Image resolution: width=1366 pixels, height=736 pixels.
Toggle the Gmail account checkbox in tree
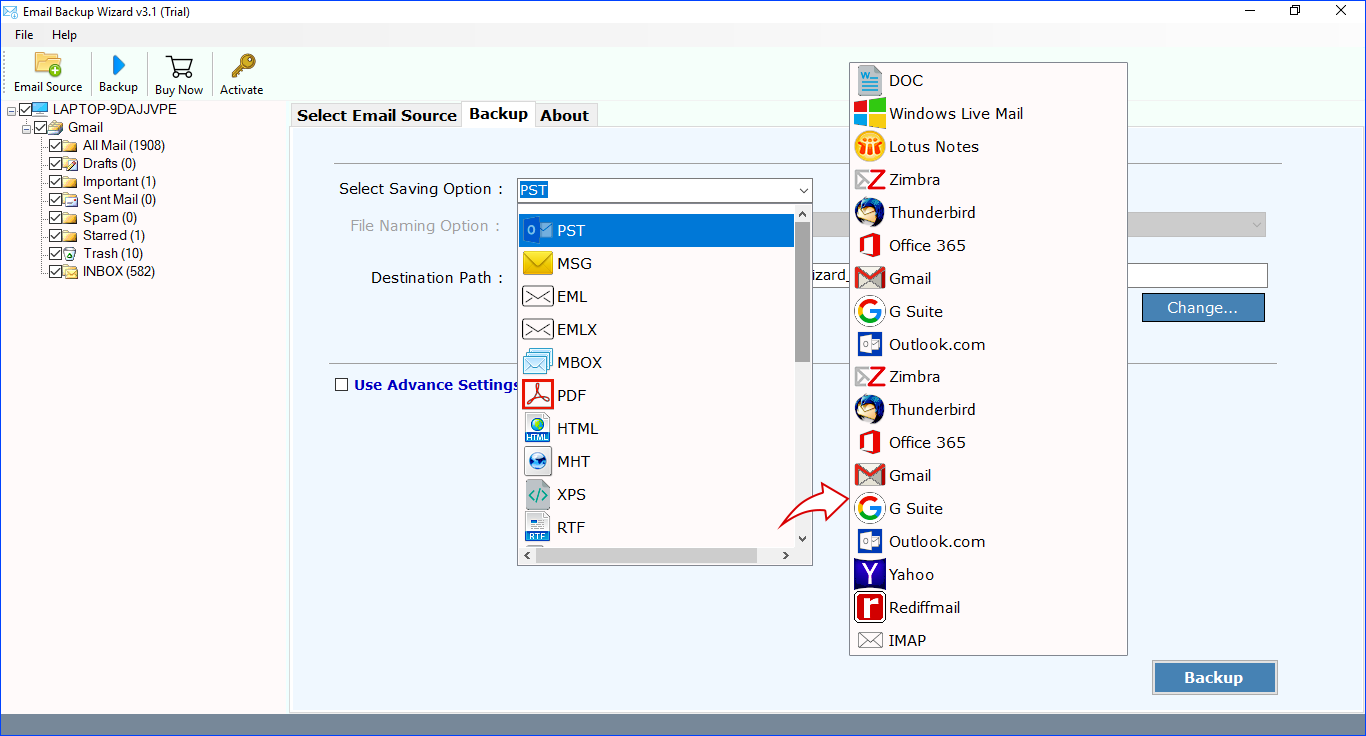point(40,127)
